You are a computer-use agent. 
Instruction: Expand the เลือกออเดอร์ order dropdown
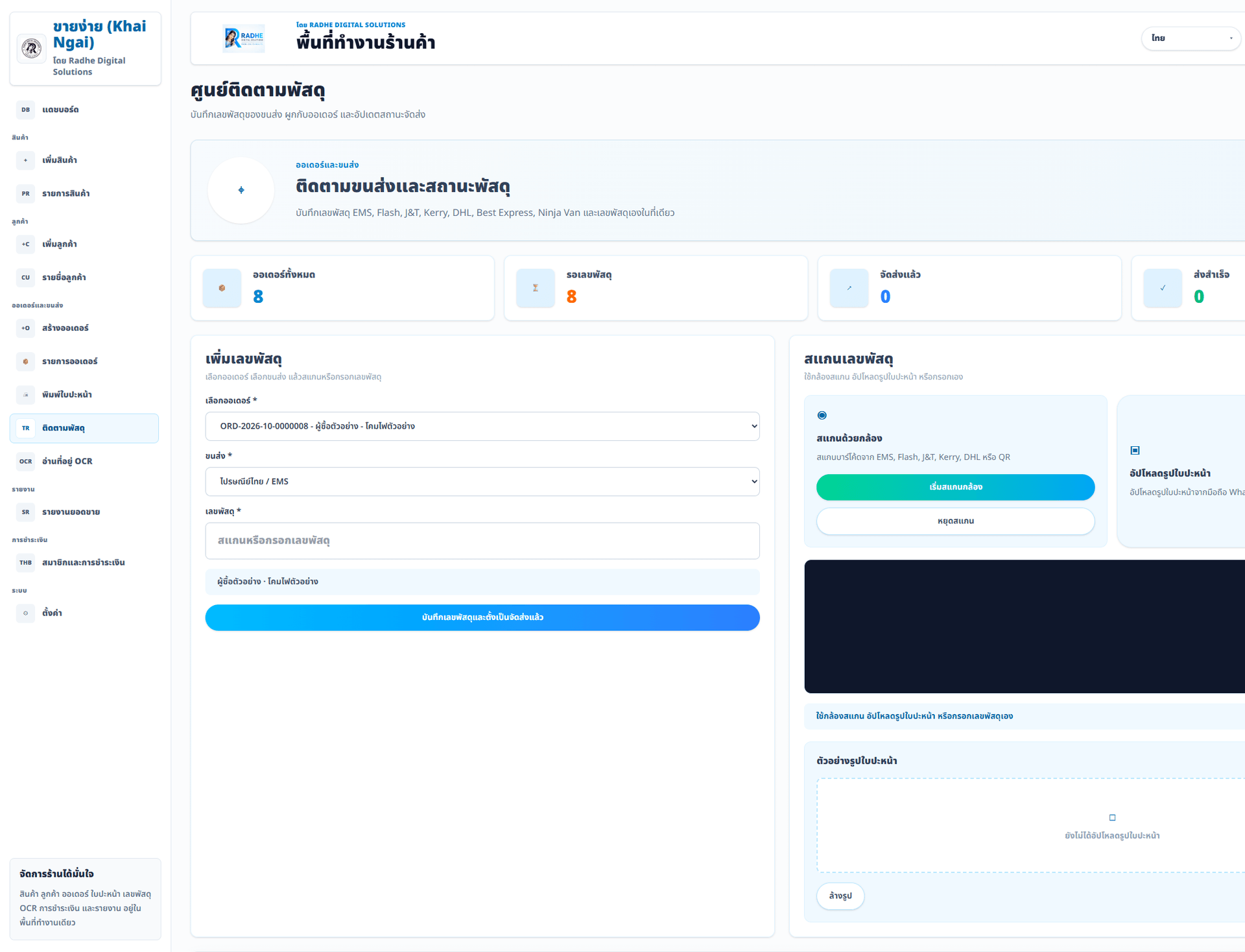pos(482,426)
